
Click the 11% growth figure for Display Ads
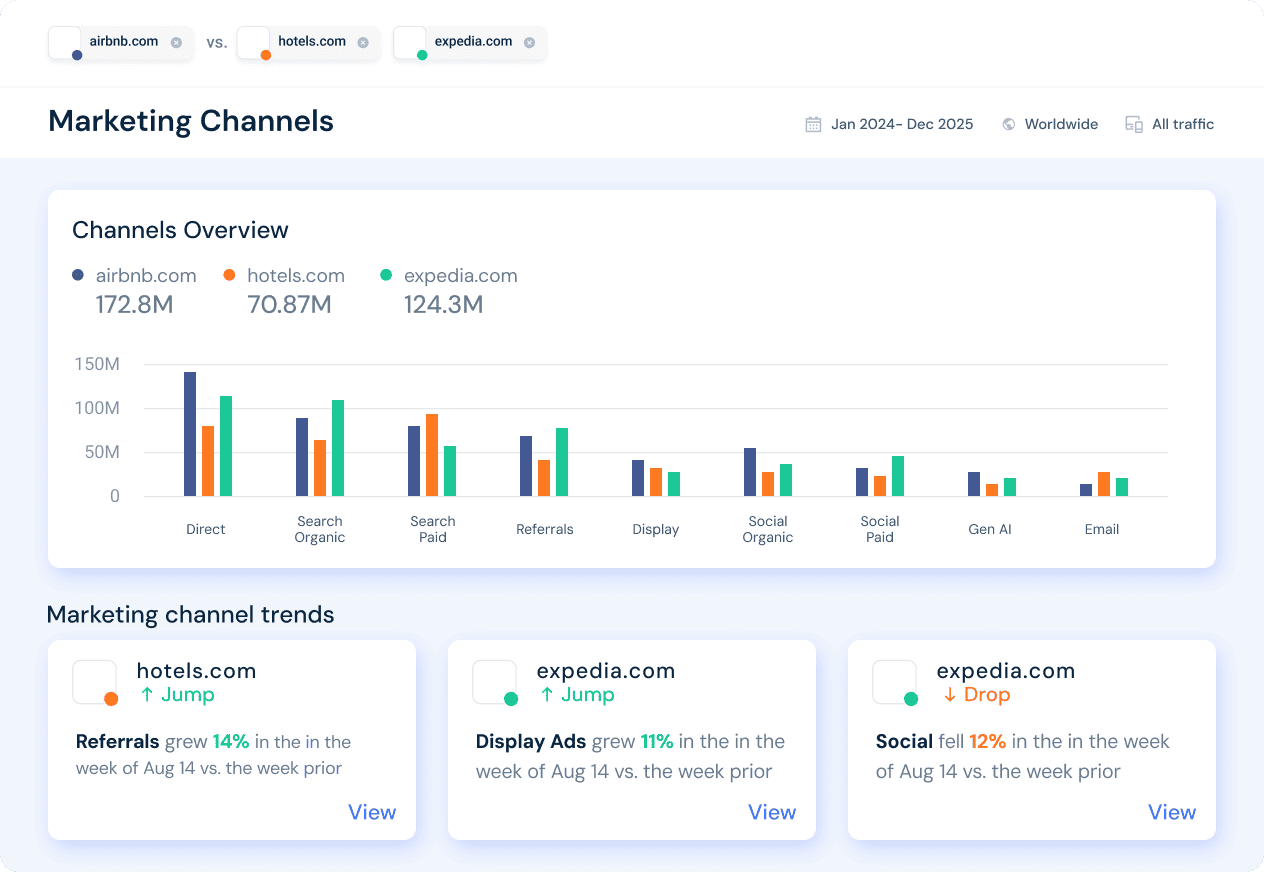[657, 742]
